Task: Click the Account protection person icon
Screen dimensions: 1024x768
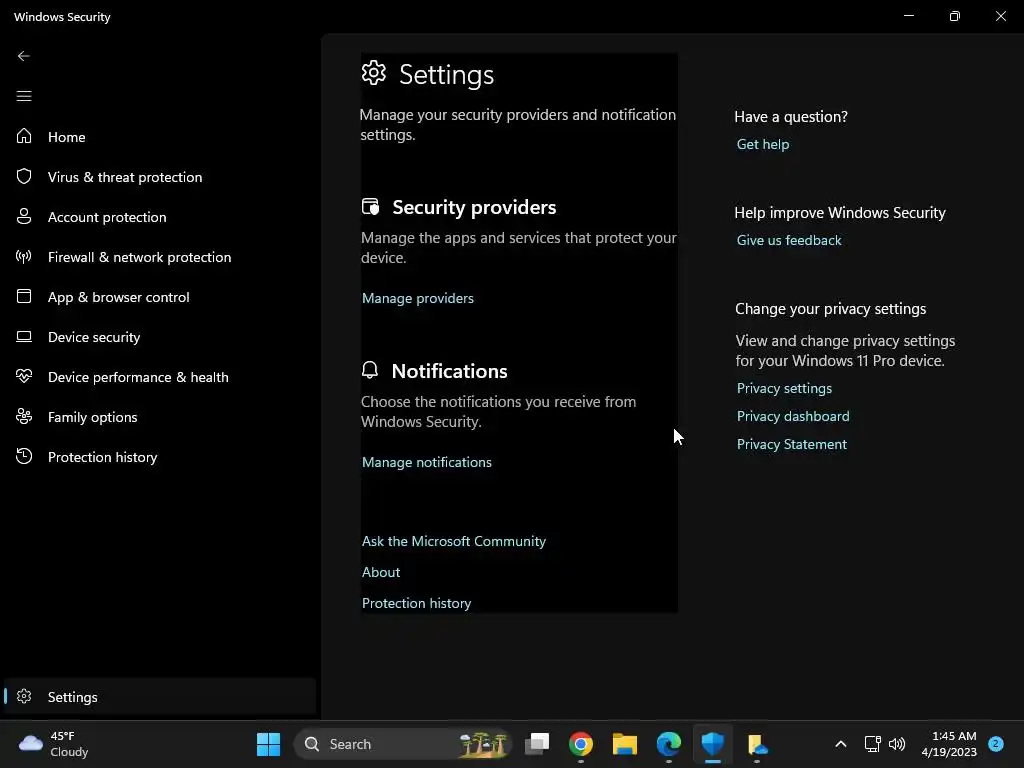Action: click(24, 216)
